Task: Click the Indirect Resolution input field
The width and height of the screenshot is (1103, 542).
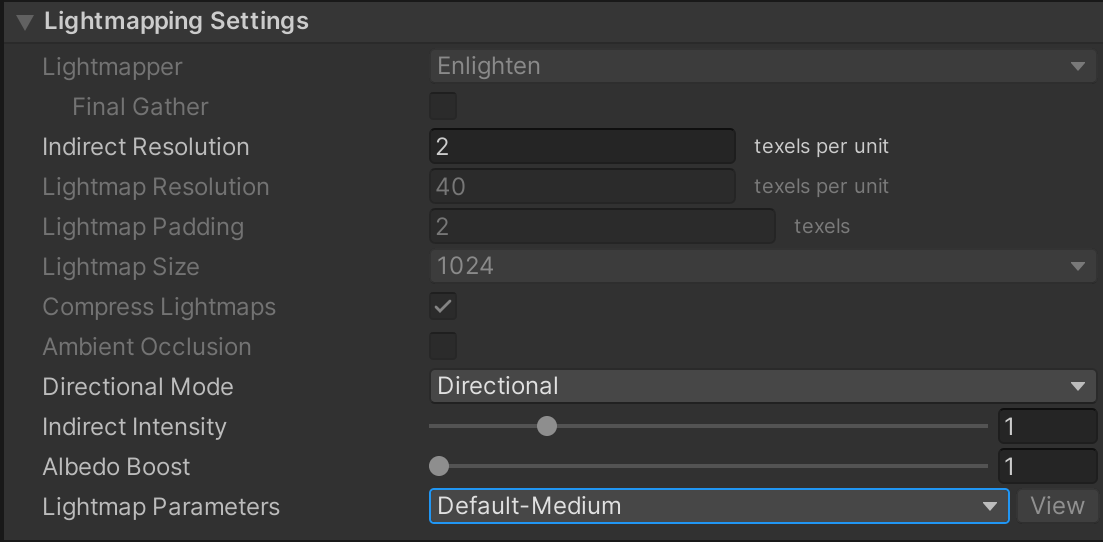Action: 582,147
